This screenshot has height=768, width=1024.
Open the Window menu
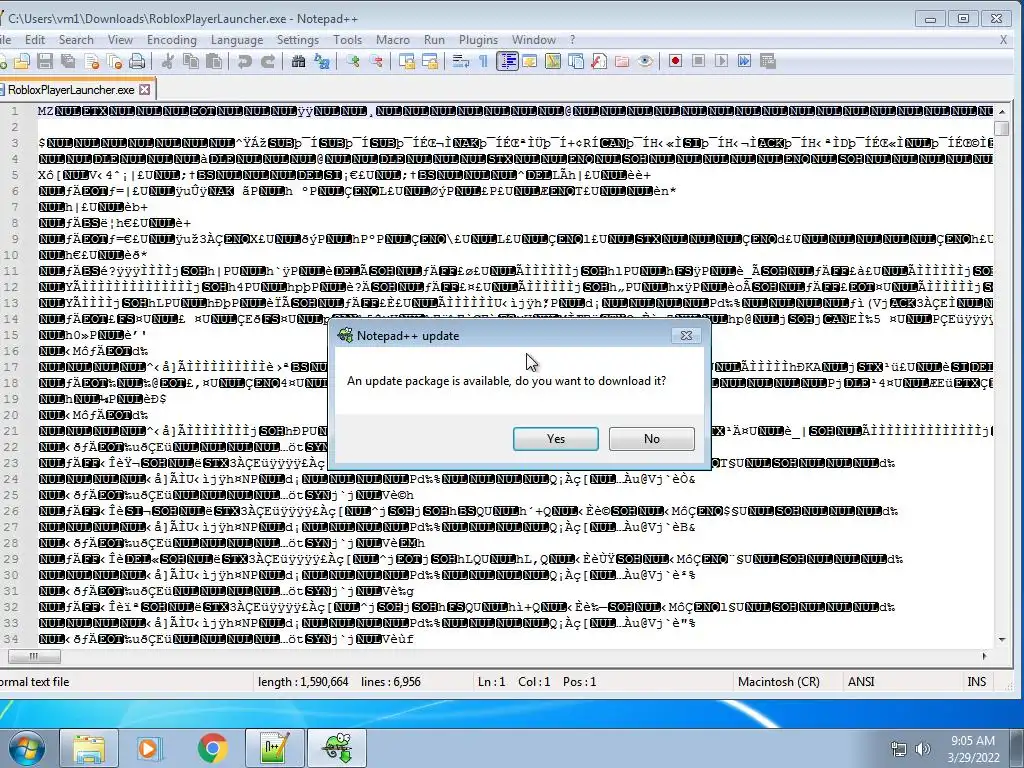click(x=534, y=40)
